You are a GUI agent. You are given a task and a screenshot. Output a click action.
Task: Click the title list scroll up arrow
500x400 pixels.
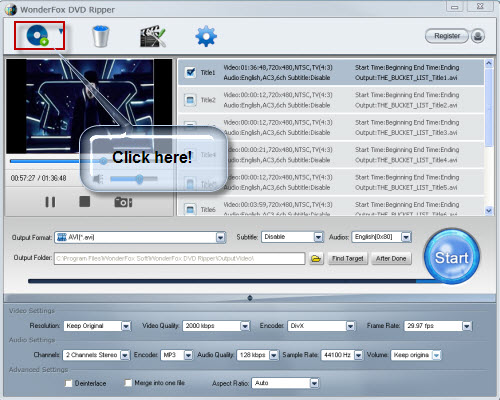click(489, 63)
